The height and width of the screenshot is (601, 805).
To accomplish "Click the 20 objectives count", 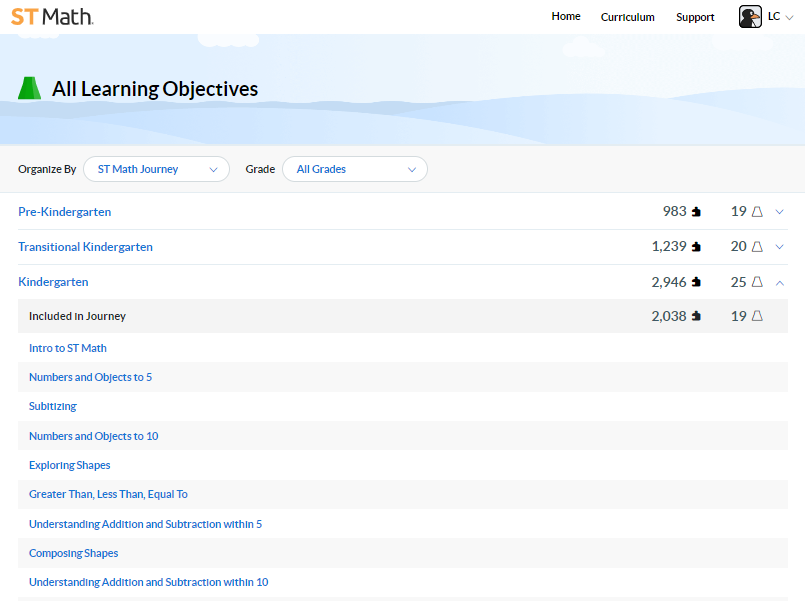I will (739, 247).
